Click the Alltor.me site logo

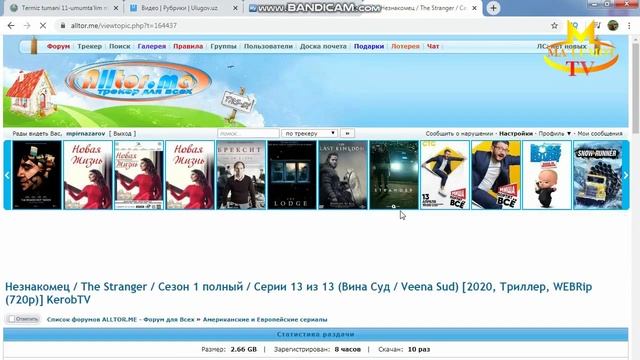coord(138,81)
